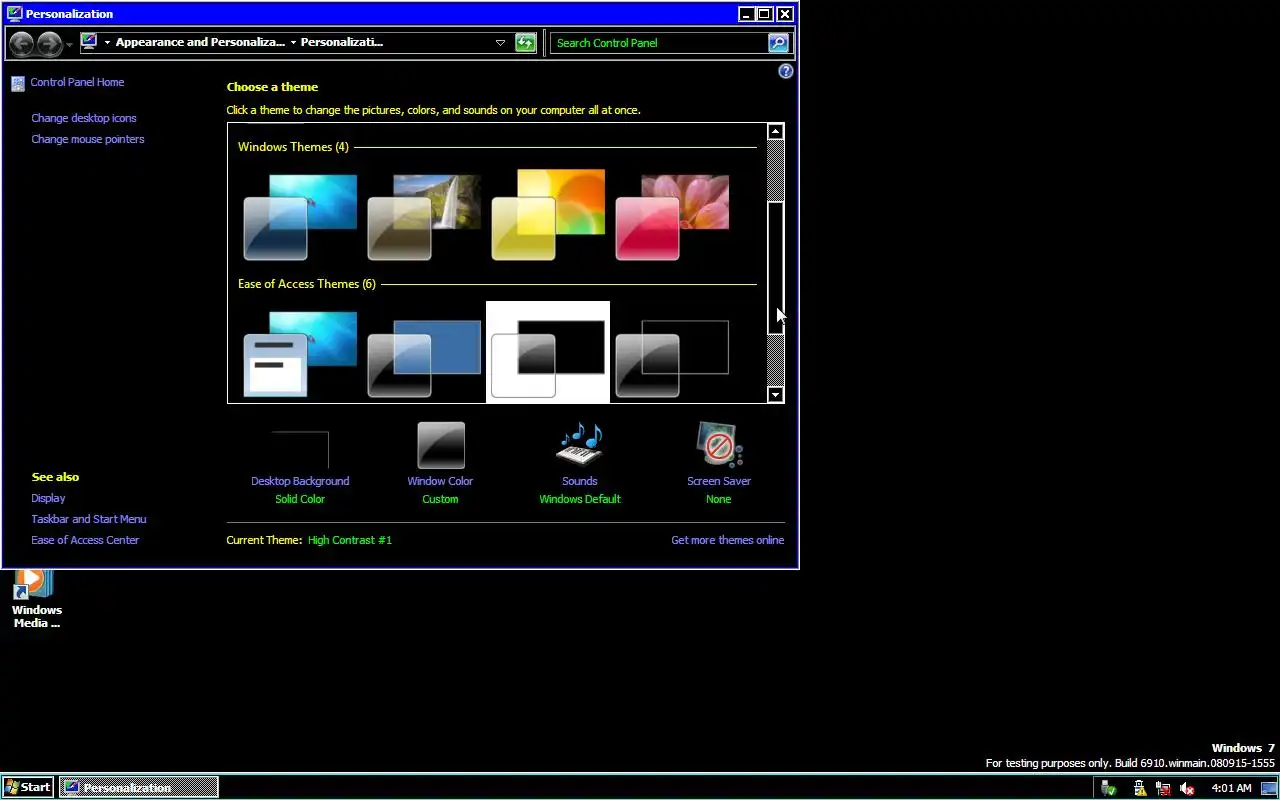Click the Sounds piano icon
The image size is (1280, 800).
[x=580, y=445]
